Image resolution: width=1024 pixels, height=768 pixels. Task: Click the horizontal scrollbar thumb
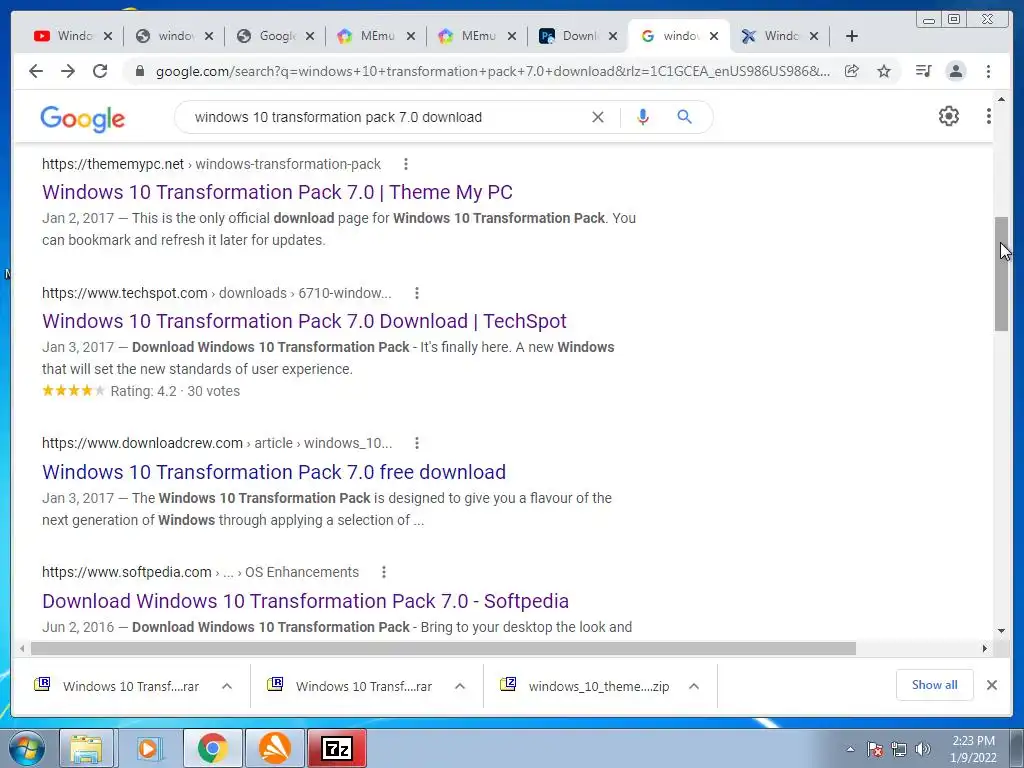click(443, 648)
